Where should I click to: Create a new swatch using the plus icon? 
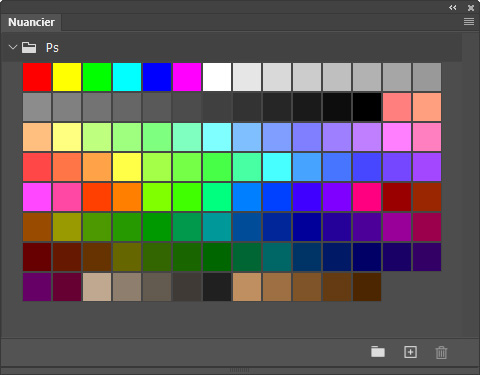point(410,352)
